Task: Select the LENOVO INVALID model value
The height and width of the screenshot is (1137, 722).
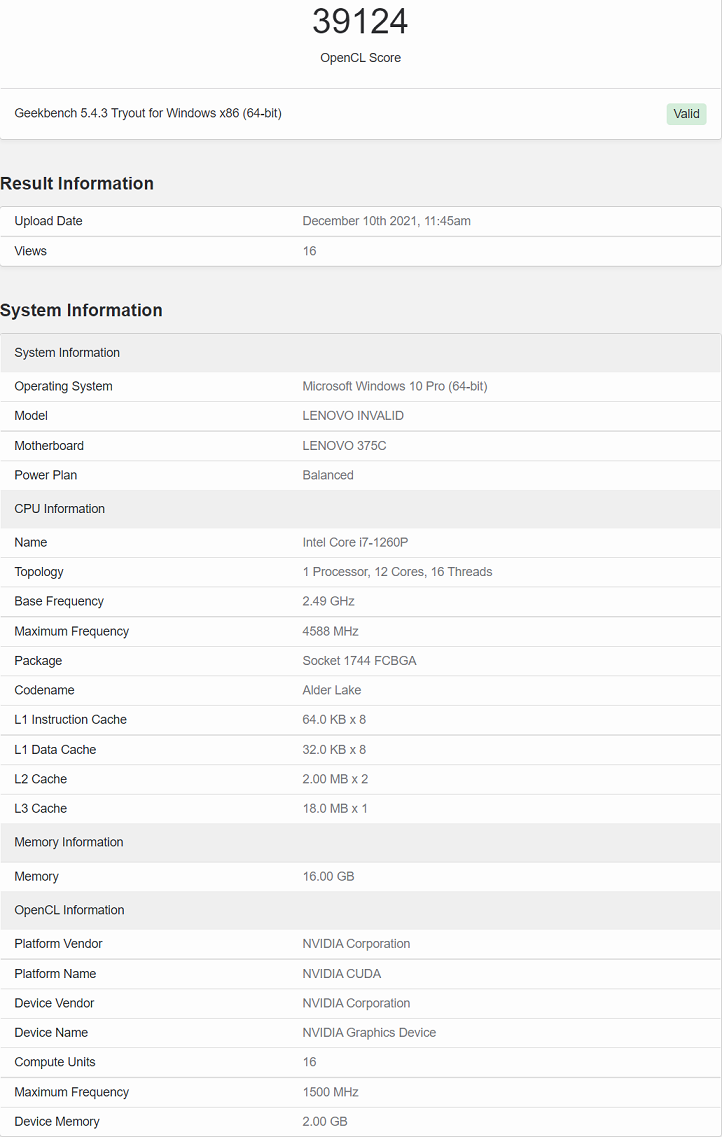Action: 353,415
